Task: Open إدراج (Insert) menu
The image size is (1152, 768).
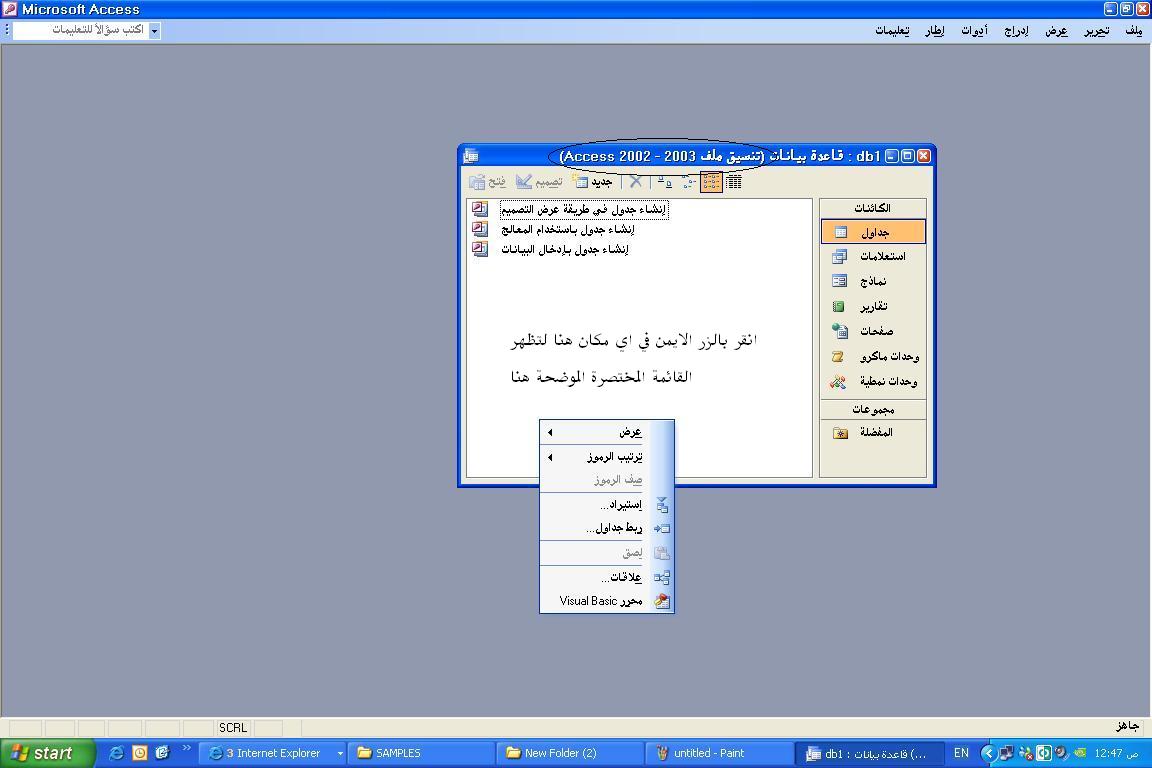Action: [x=1016, y=31]
